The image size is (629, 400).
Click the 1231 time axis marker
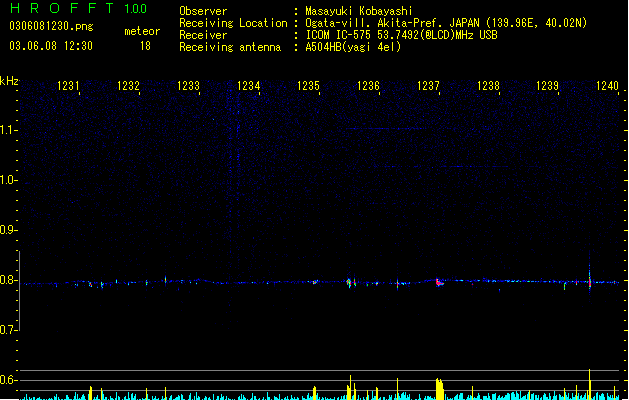[x=68, y=86]
